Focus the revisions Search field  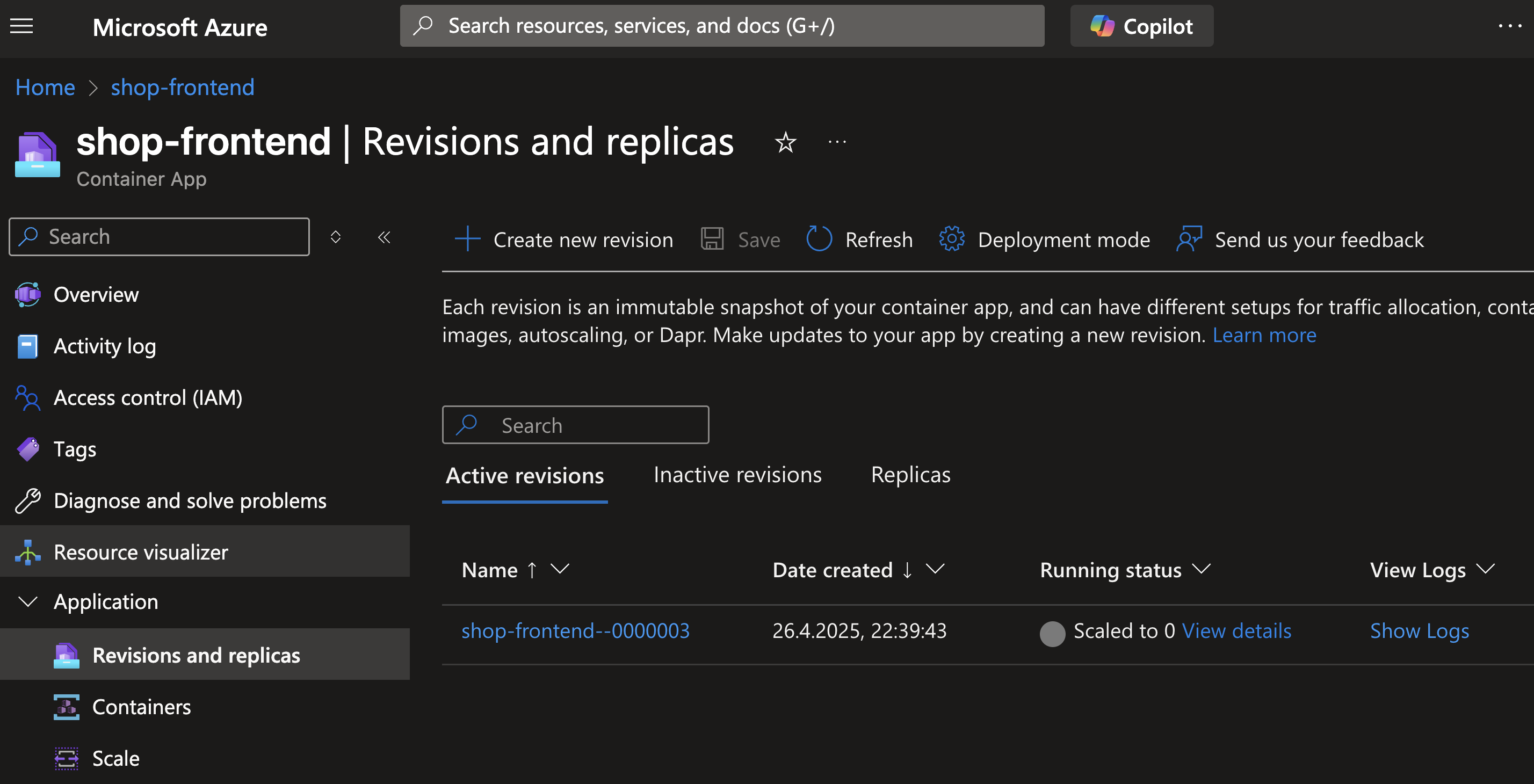pyautogui.click(x=575, y=425)
